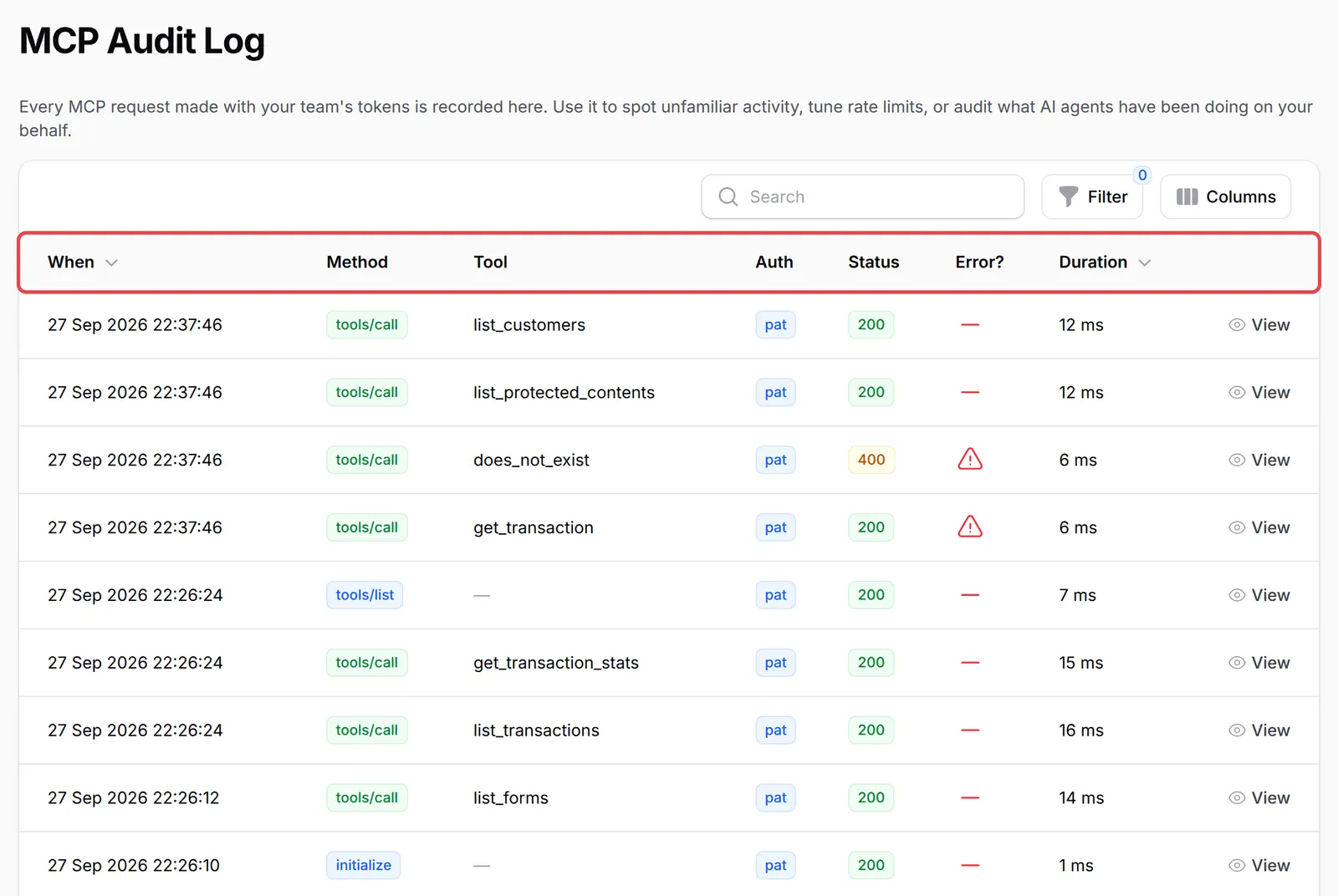Click the warning icon on get_transaction row

[x=970, y=527]
